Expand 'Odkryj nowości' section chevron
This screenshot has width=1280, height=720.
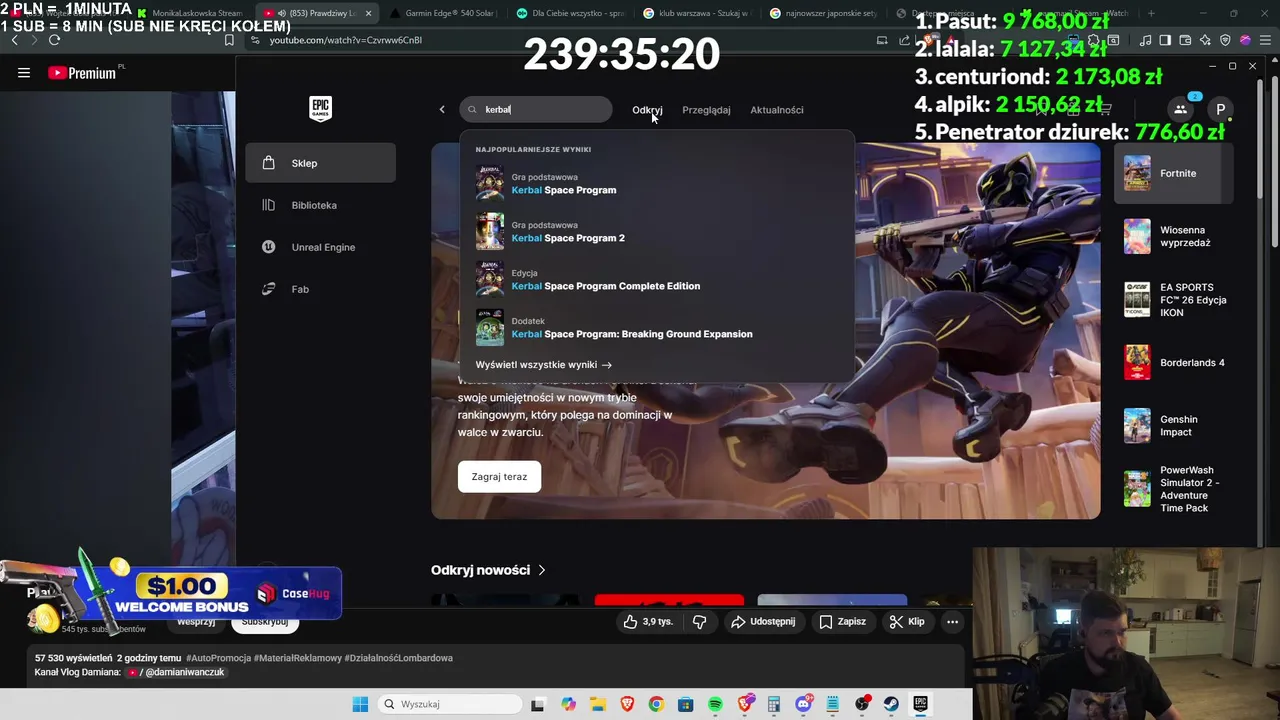pos(542,570)
